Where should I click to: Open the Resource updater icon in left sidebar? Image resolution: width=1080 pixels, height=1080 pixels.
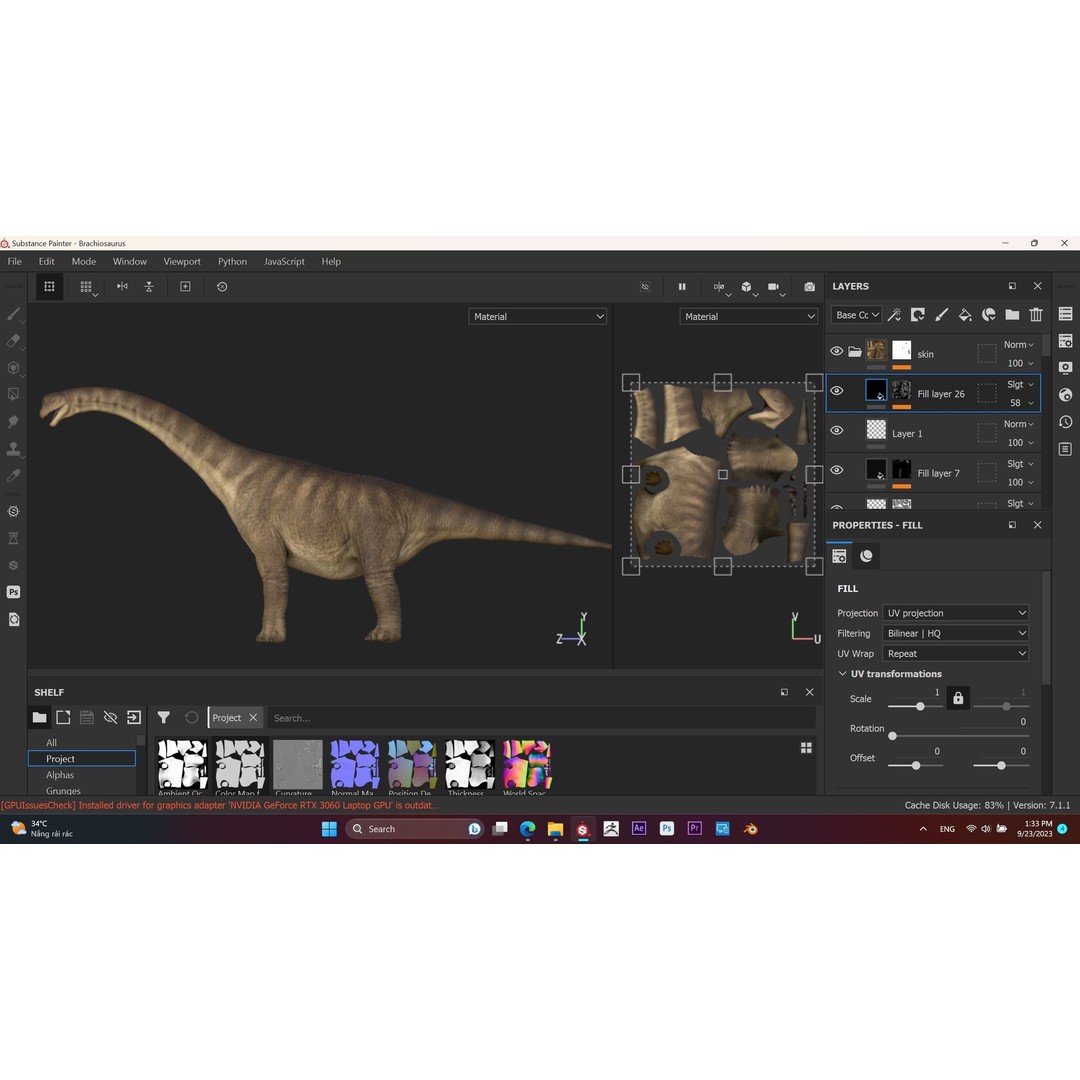13,620
